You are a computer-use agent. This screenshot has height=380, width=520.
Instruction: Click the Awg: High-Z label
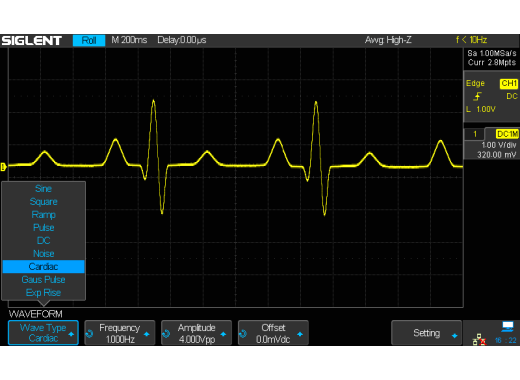(x=388, y=40)
